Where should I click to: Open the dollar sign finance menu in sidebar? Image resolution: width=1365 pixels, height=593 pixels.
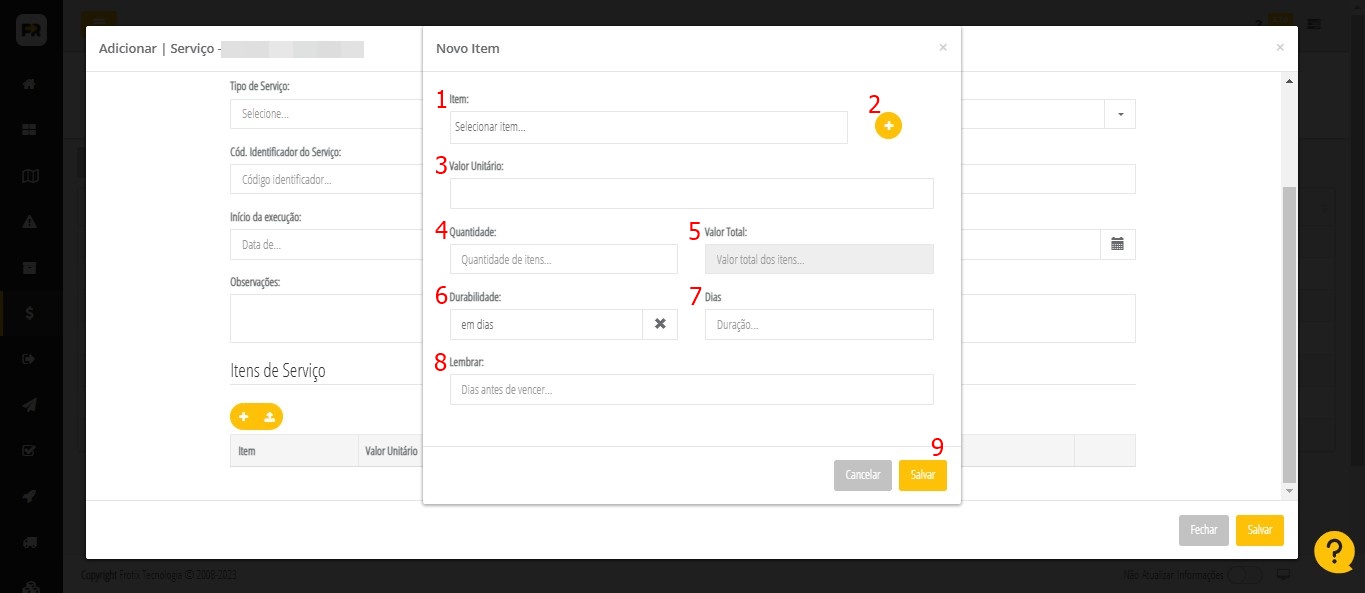[x=30, y=313]
